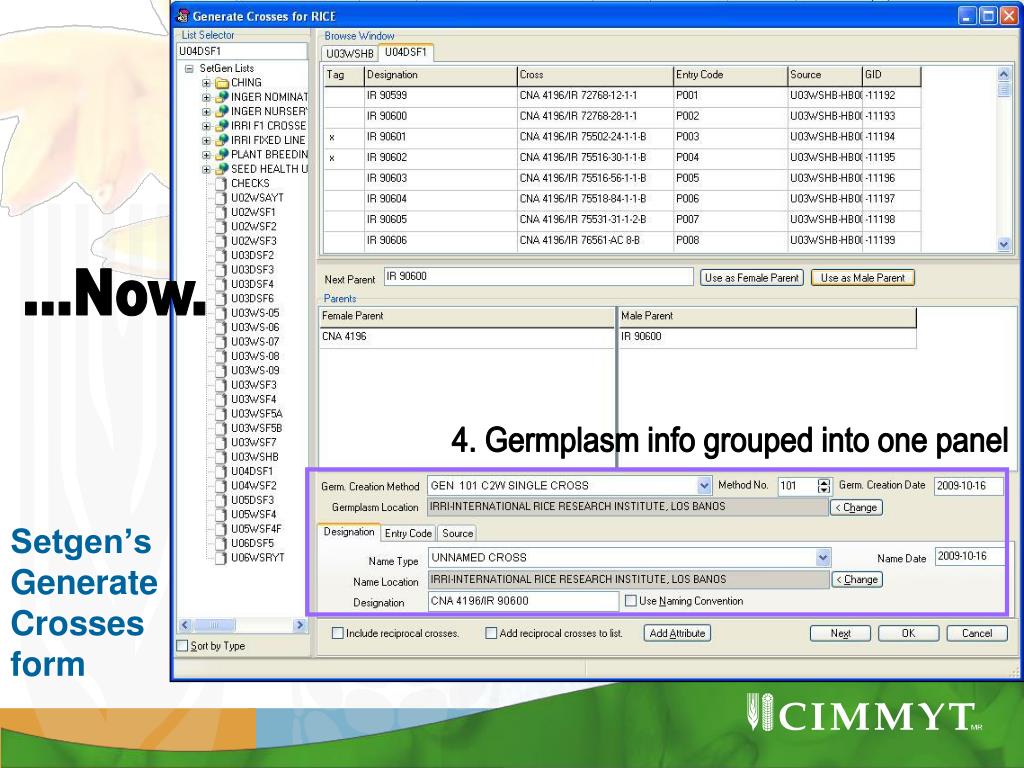
Task: Click the IRRI F1 CROSSE globe icon
Action: [x=222, y=126]
